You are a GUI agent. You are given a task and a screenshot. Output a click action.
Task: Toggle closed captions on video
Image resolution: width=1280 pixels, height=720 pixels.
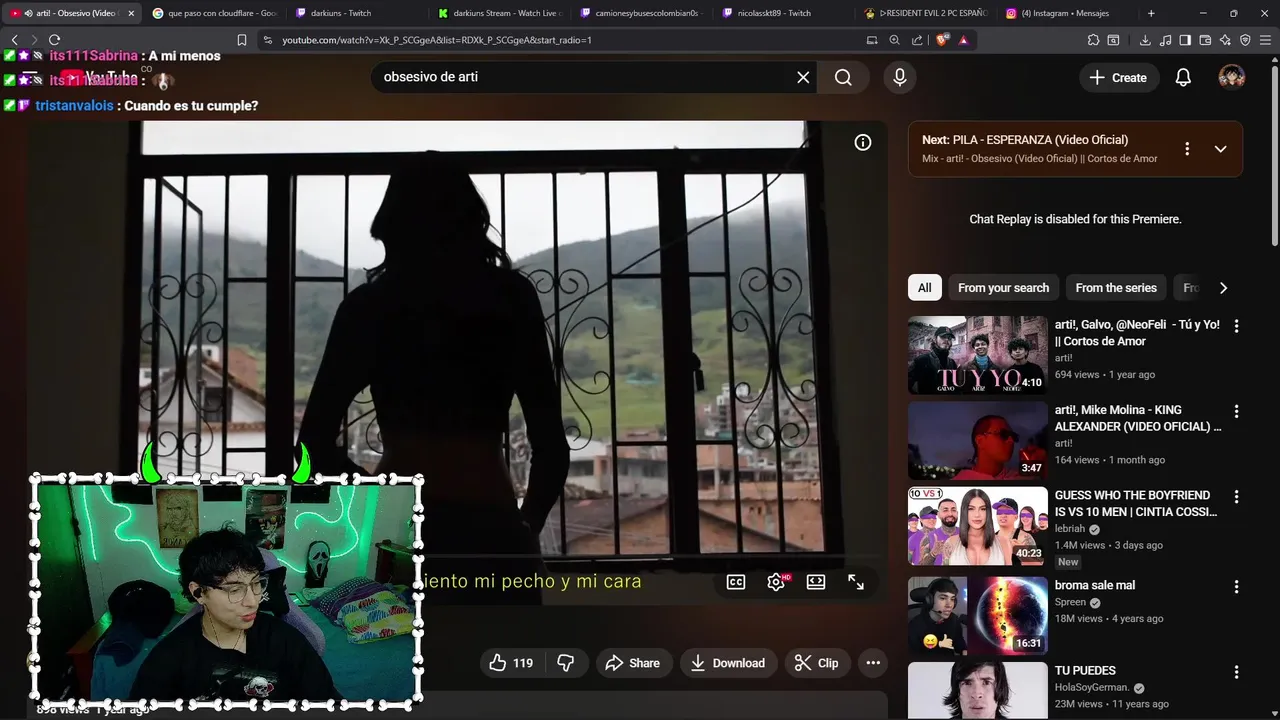[x=736, y=582]
